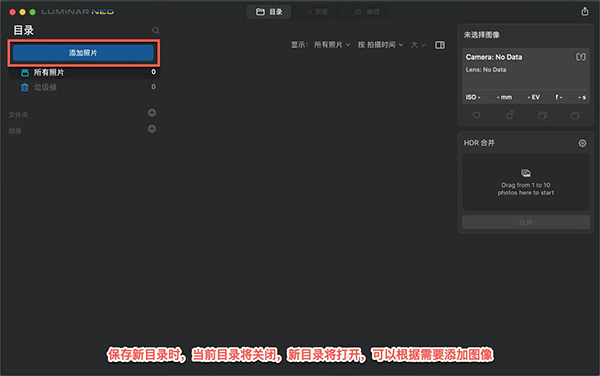The image size is (600, 376).
Task: Click the plus icon next to 文件夹
Action: pos(152,113)
